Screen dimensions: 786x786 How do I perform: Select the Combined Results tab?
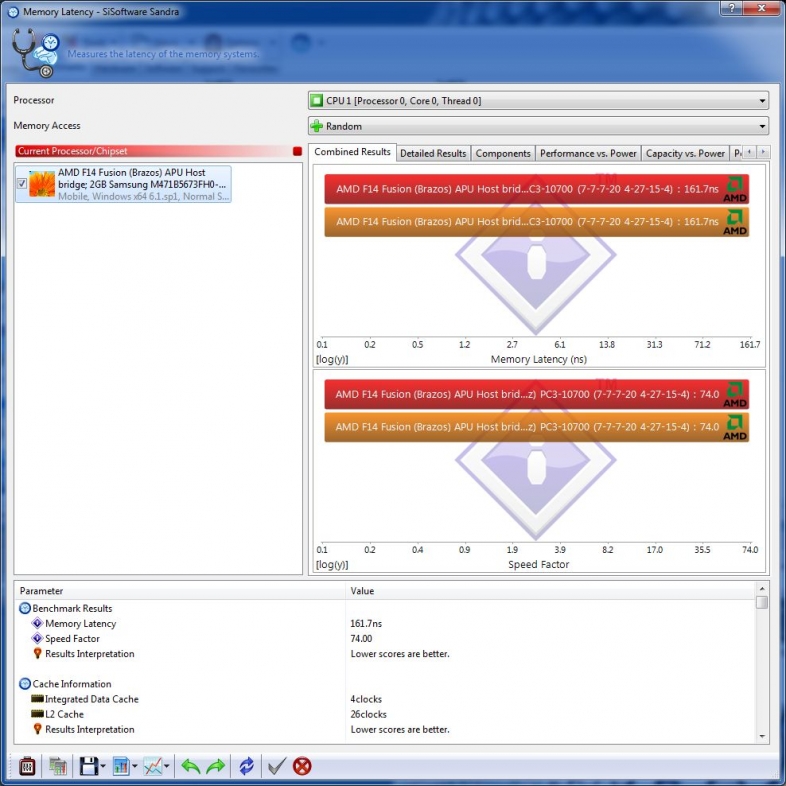point(352,152)
